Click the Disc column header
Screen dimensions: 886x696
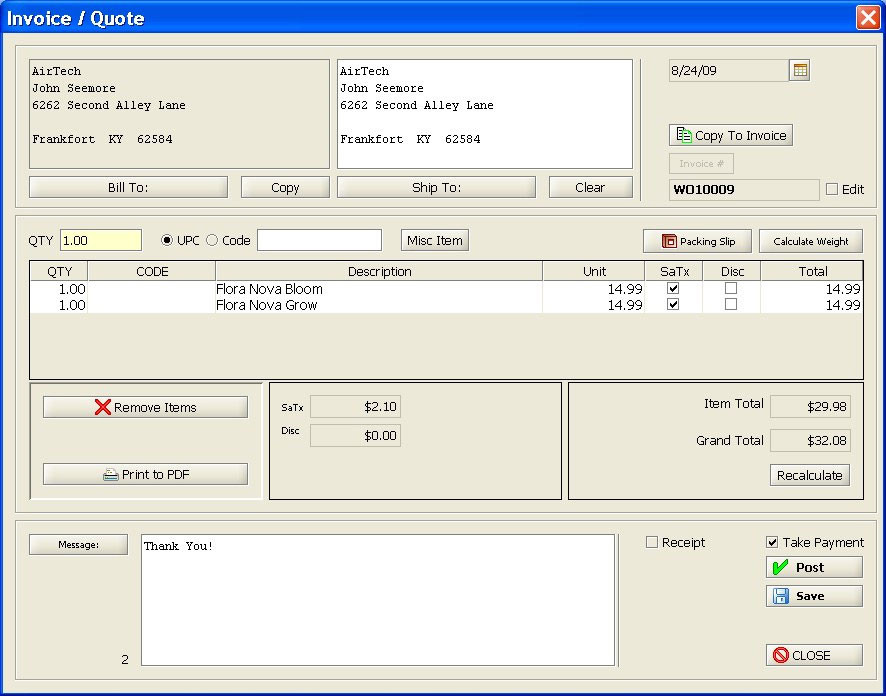click(x=732, y=272)
